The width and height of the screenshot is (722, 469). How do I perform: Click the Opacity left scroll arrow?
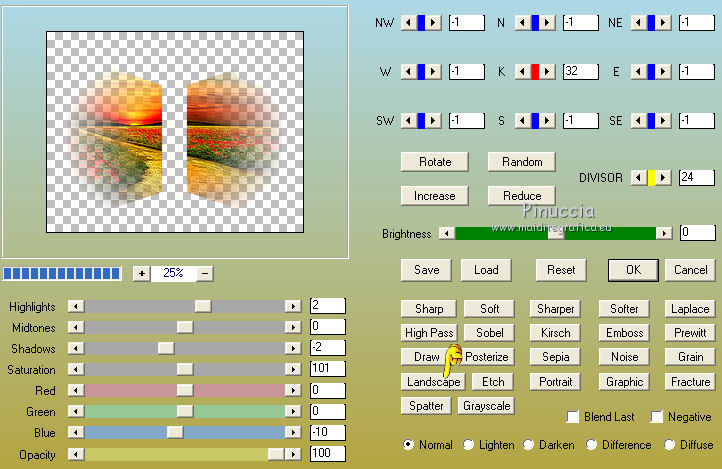click(76, 454)
